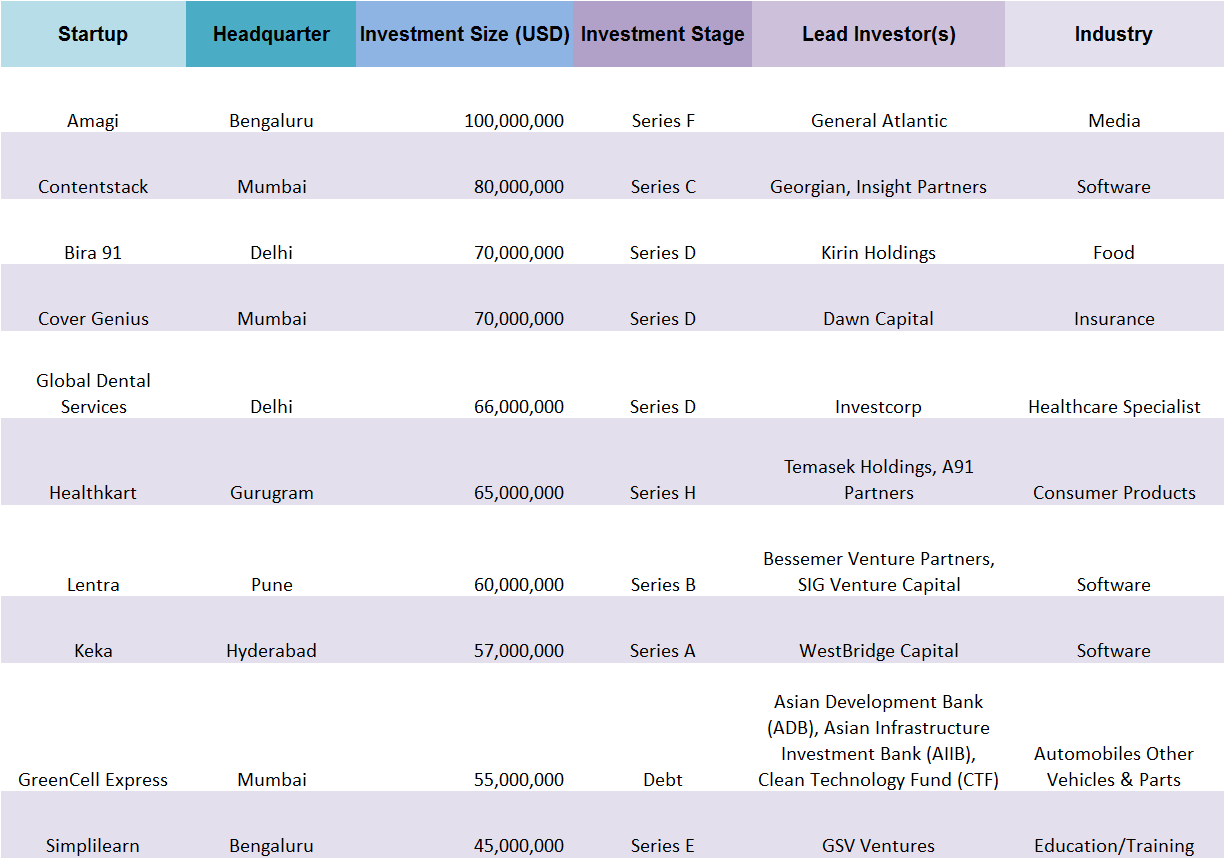
Task: Select the Bira 91 cell
Action: [93, 253]
